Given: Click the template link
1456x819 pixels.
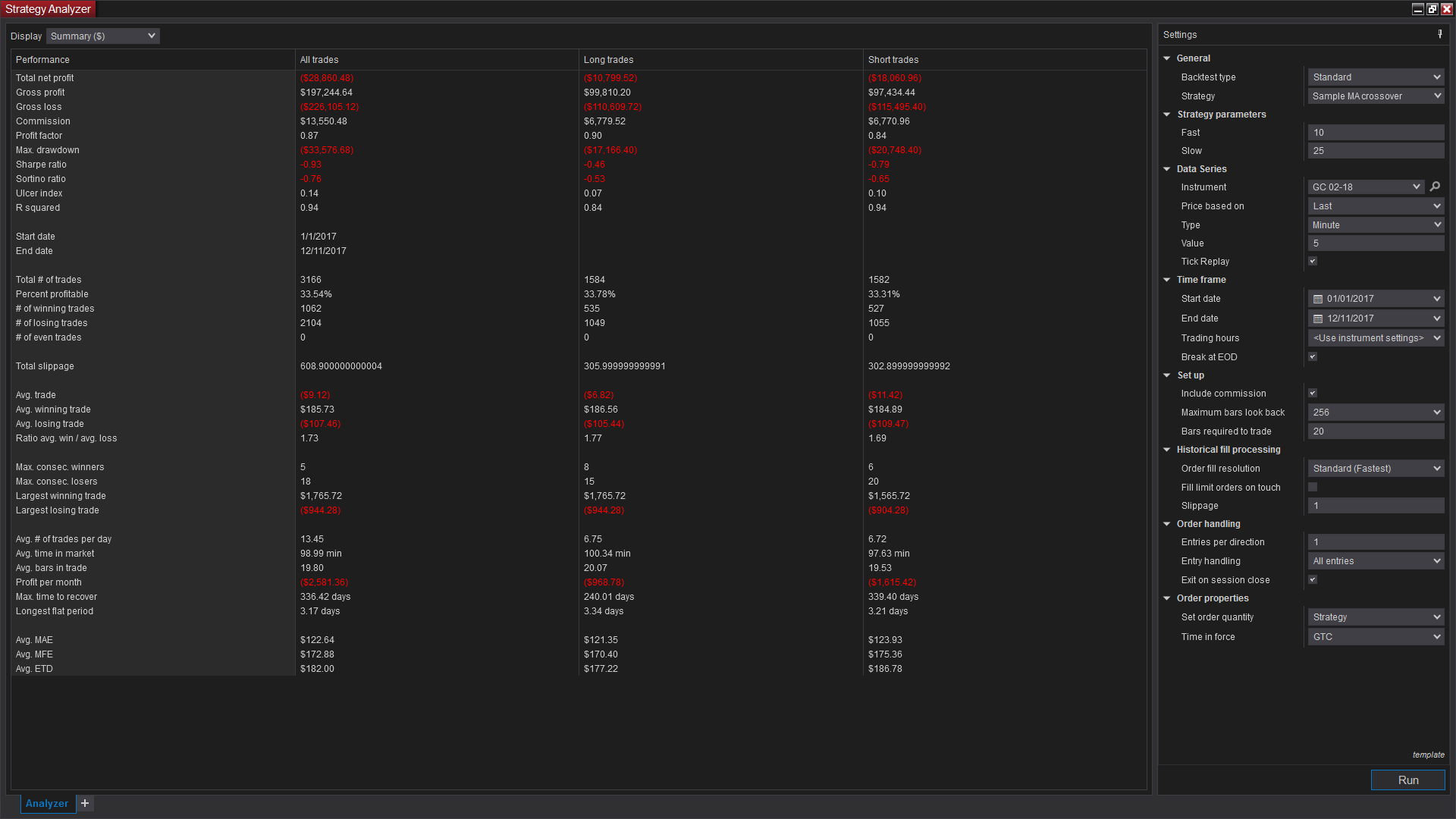Looking at the screenshot, I should click(x=1428, y=755).
